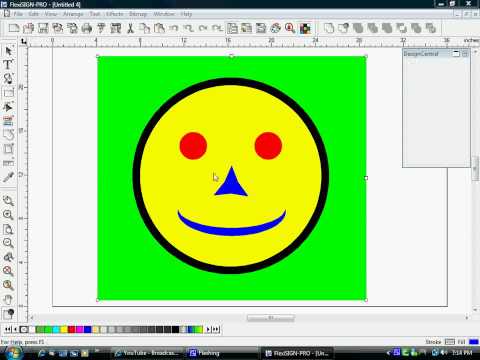Image resolution: width=480 pixels, height=360 pixels.
Task: Switch to the YouTube Broadcast taskbar window
Action: [147, 353]
